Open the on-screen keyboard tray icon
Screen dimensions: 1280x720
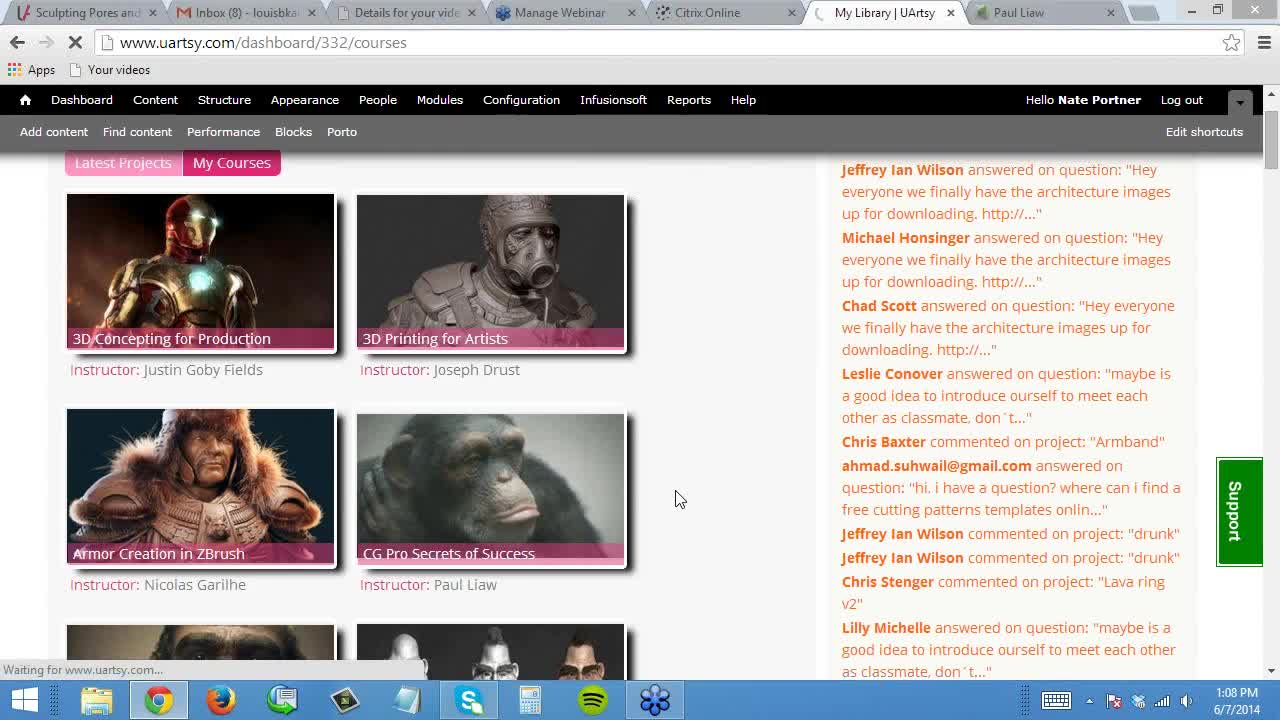click(1056, 701)
